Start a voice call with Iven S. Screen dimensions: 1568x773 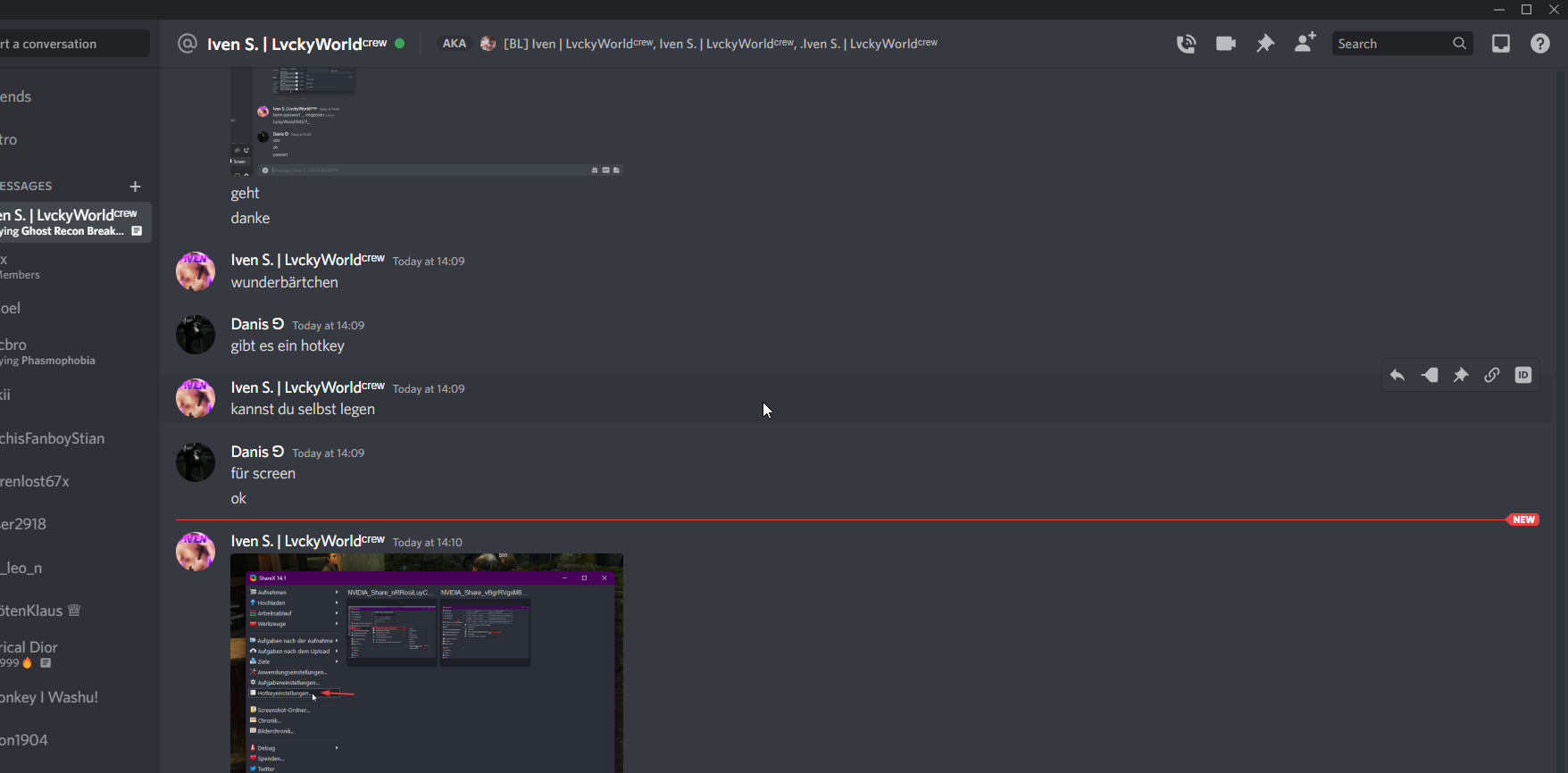click(x=1186, y=44)
